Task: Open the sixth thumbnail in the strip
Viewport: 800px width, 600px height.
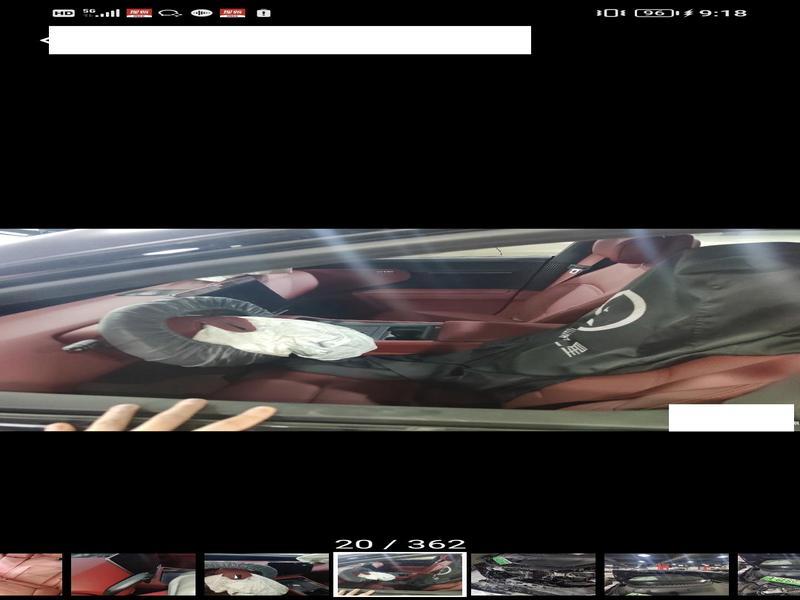Action: pos(666,574)
